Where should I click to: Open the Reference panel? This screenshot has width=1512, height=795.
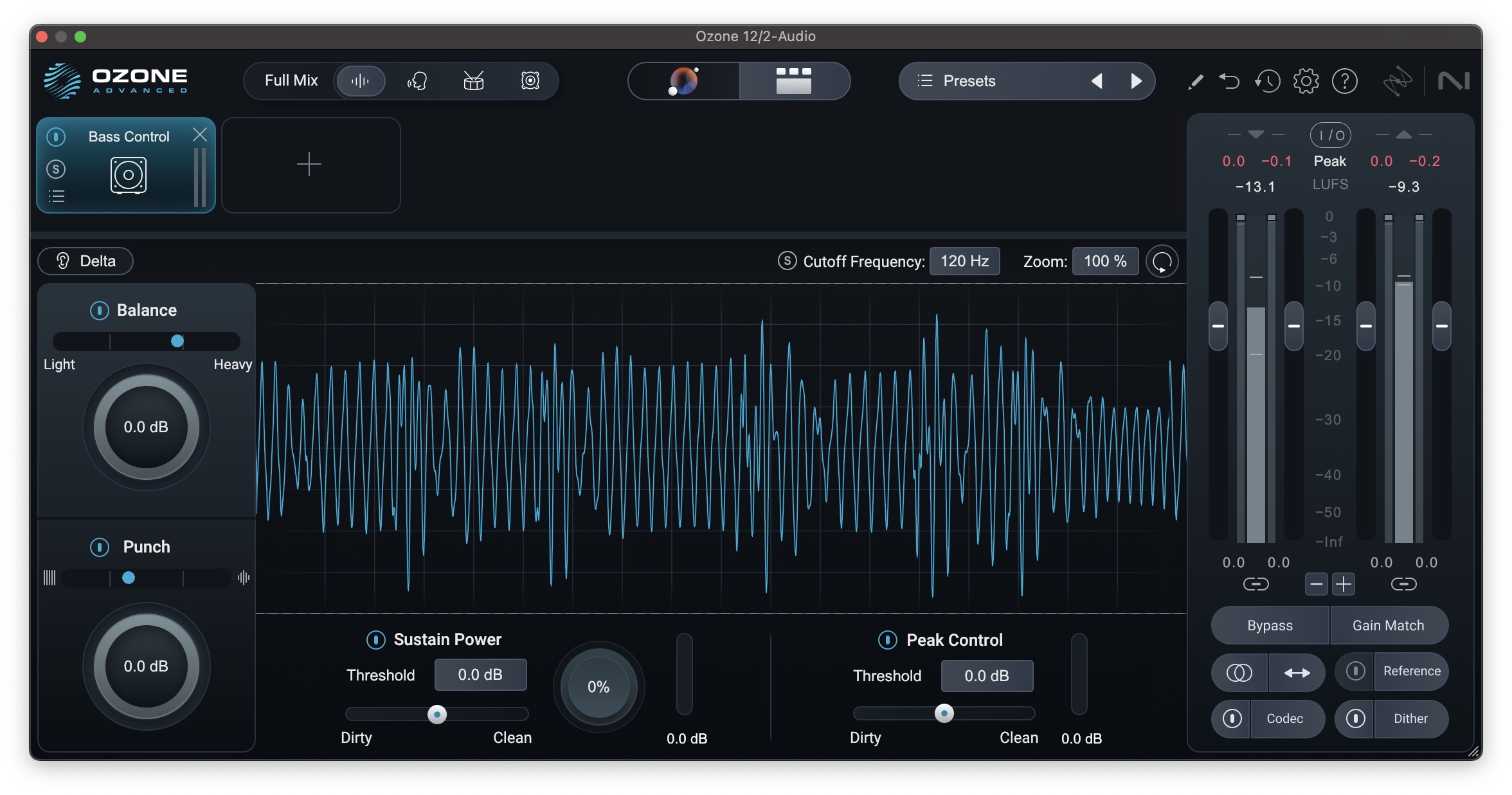click(x=1412, y=672)
